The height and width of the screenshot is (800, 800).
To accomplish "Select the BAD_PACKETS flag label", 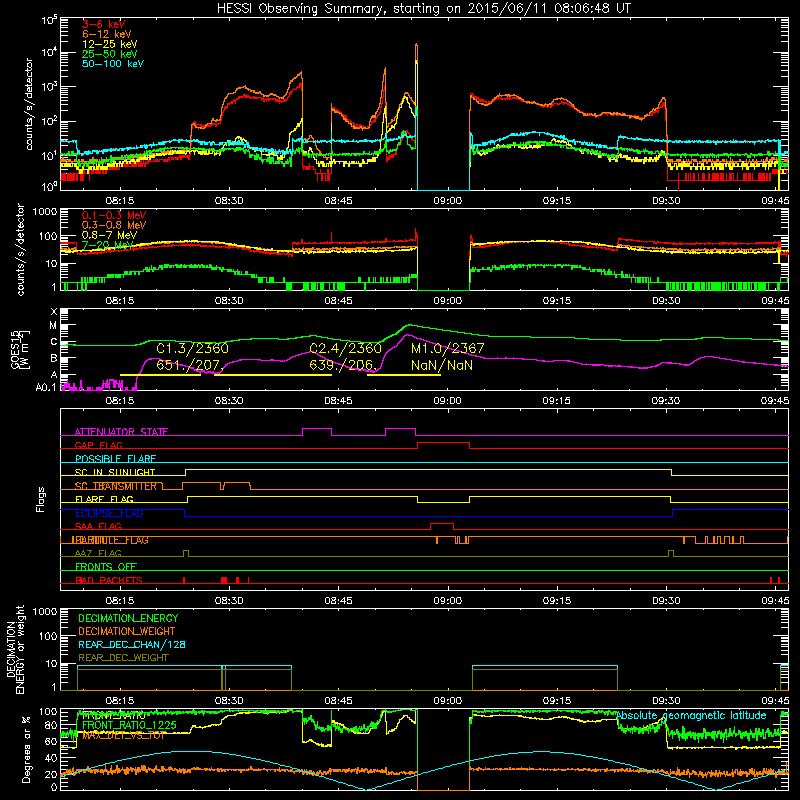I will [109, 580].
